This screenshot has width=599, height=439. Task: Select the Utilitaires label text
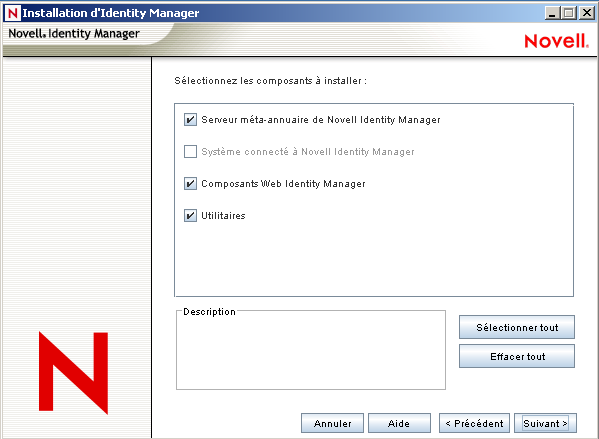223,215
